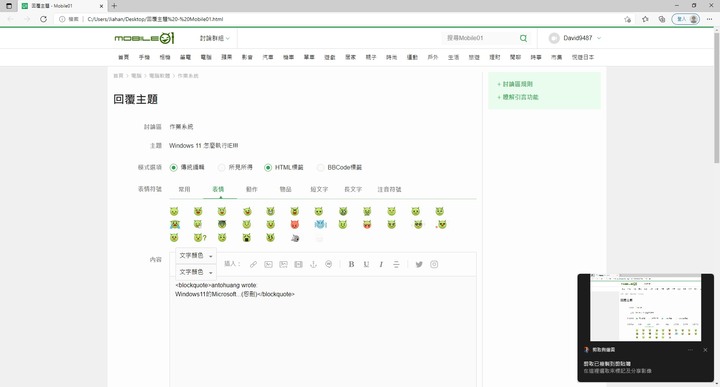The image size is (720, 387).
Task: Open 悅遊日本 in the navigation bar
Action: (x=583, y=57)
